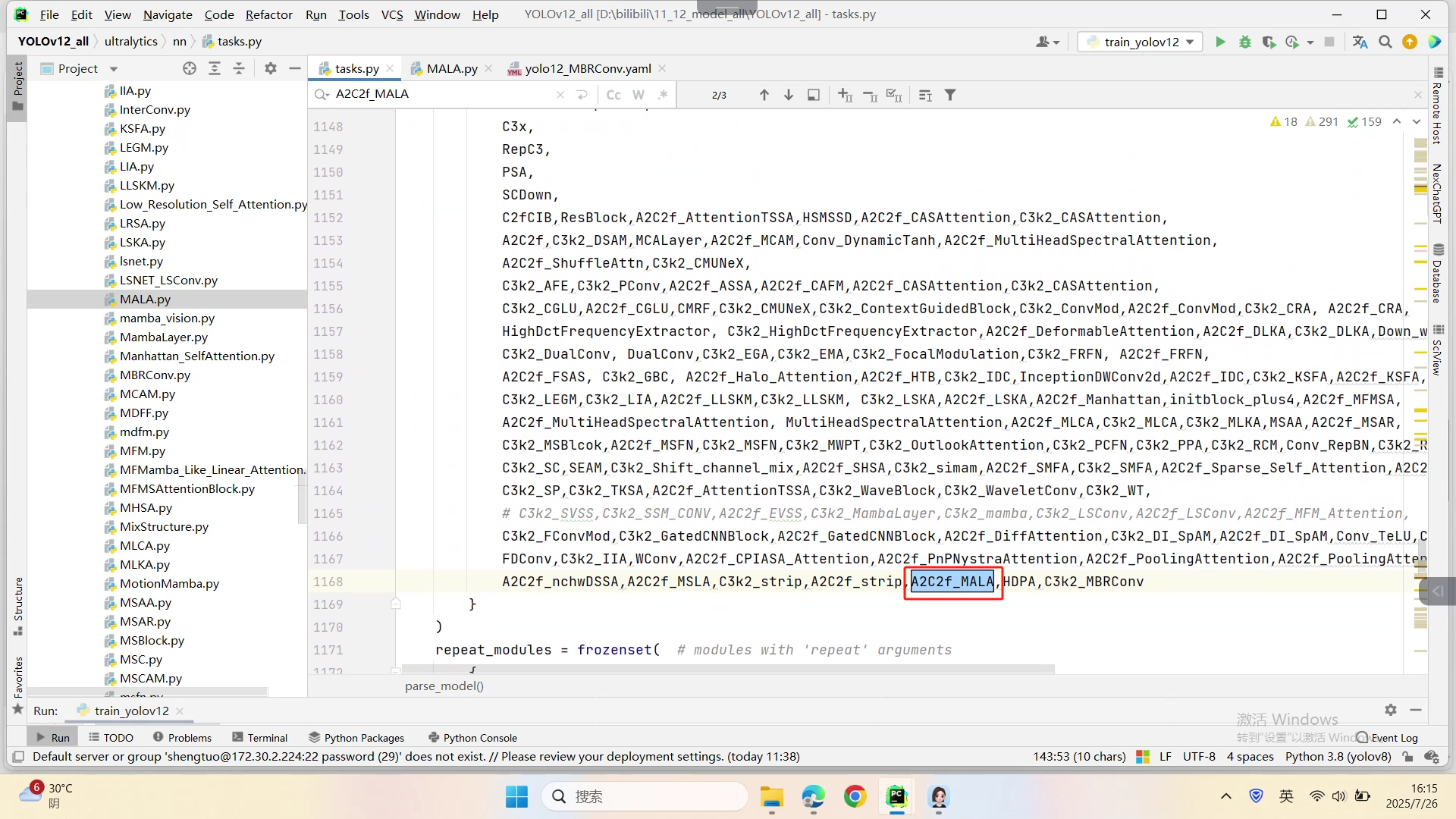Open Project panel settings gear
Image resolution: width=1456 pixels, height=819 pixels.
[x=271, y=69]
